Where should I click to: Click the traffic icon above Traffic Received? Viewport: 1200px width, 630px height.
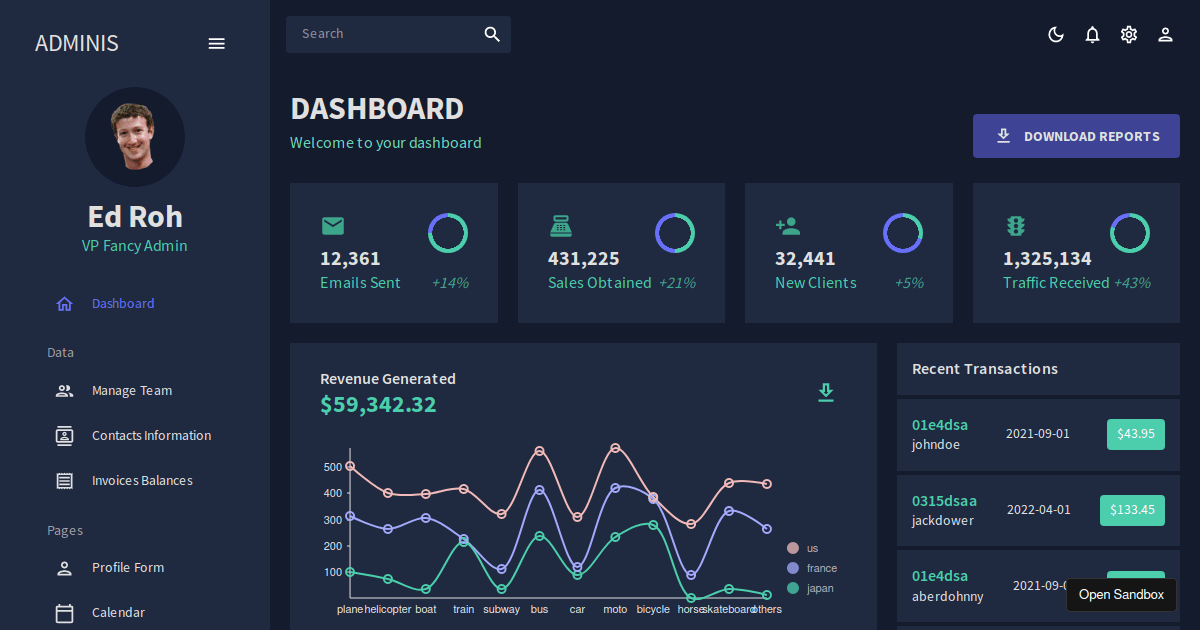point(1015,226)
